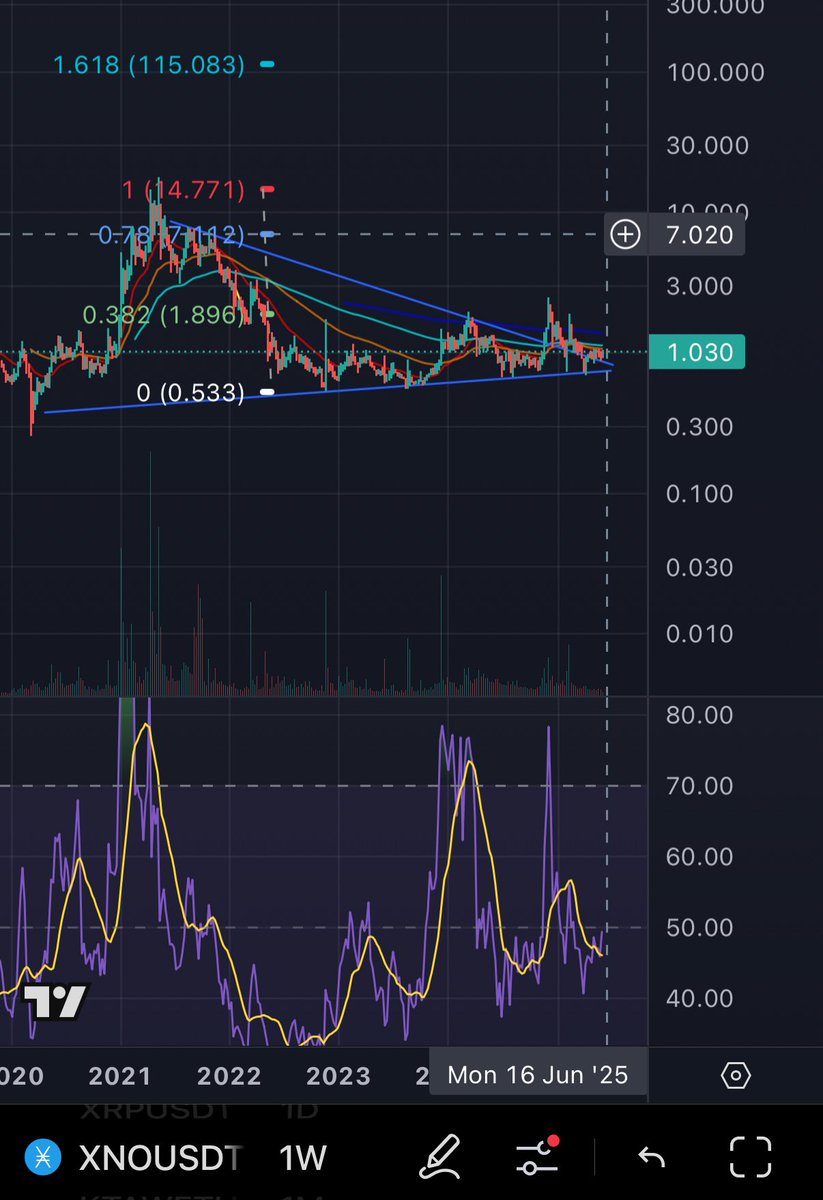
Task: Open price scale settings hexagon icon
Action: coord(735,1076)
